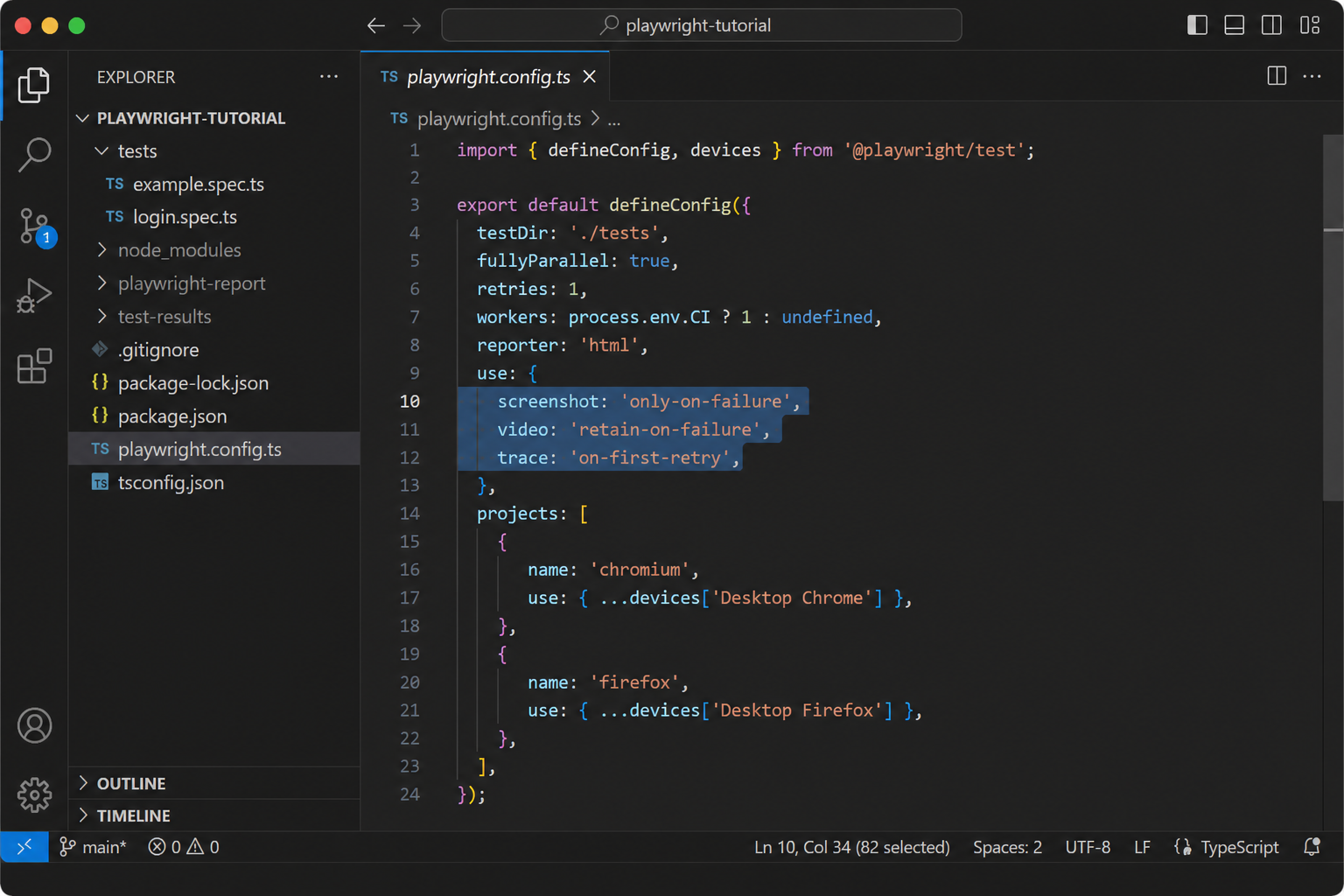Image resolution: width=1344 pixels, height=896 pixels.
Task: Toggle the secondary side bar layout icon
Action: point(1271,25)
